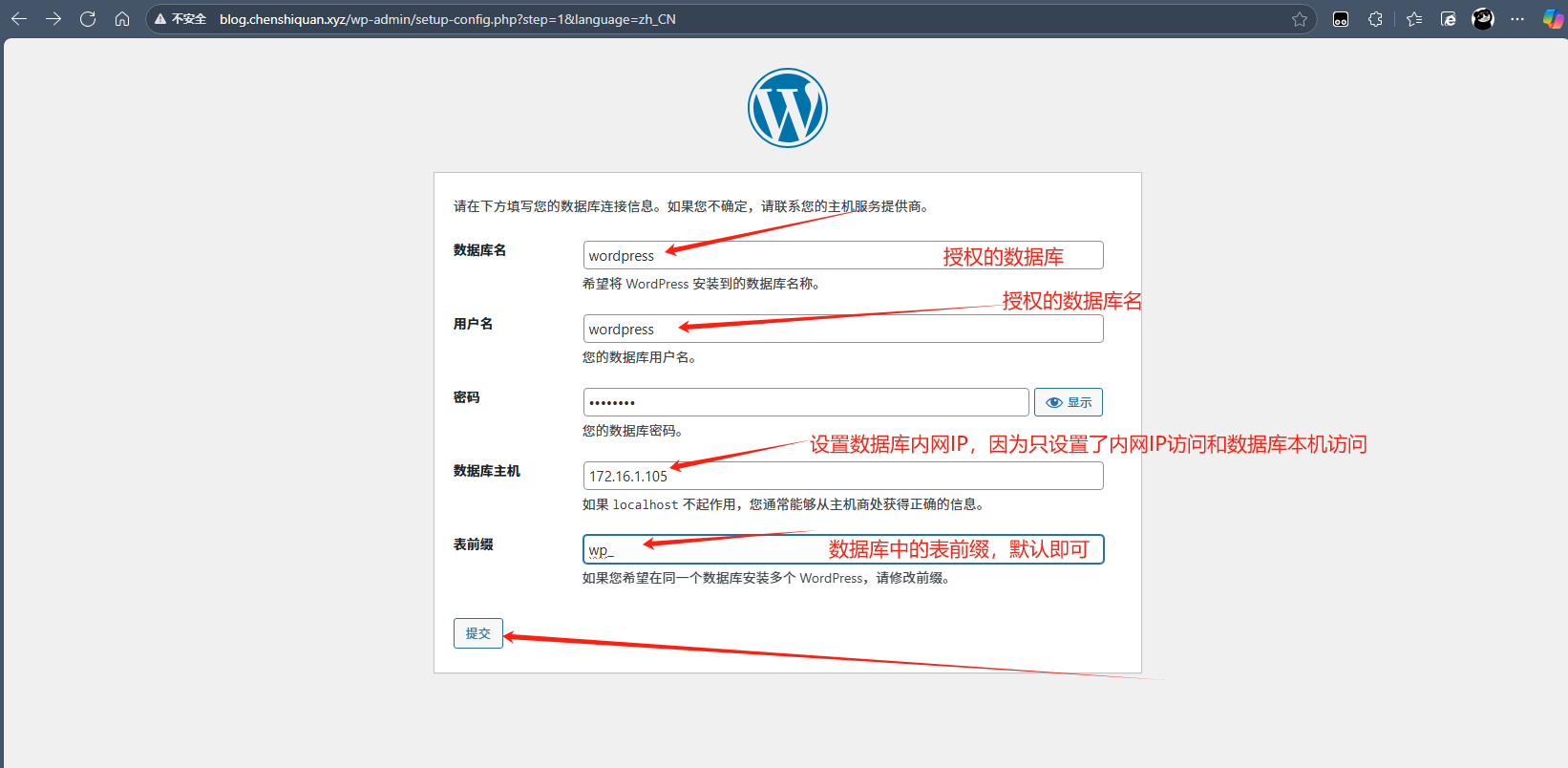
Task: Open the Settings and more menu
Action: 1517,19
